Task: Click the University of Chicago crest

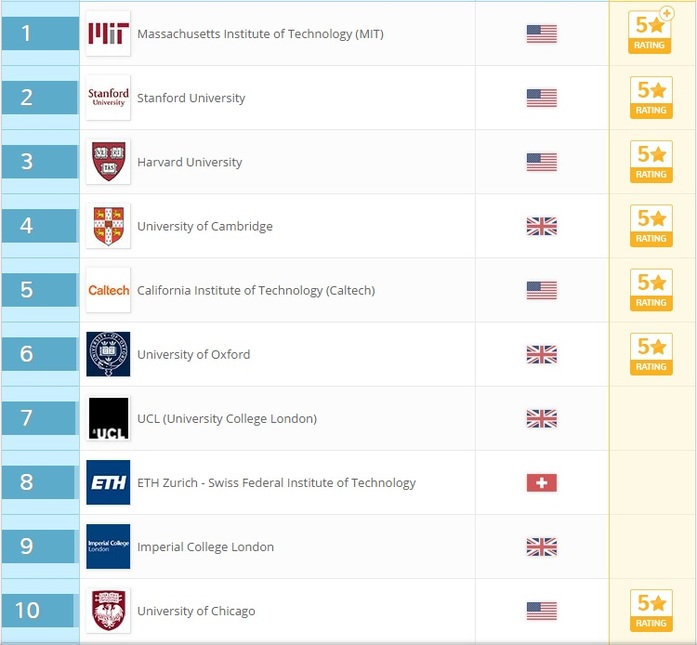Action: [x=108, y=610]
